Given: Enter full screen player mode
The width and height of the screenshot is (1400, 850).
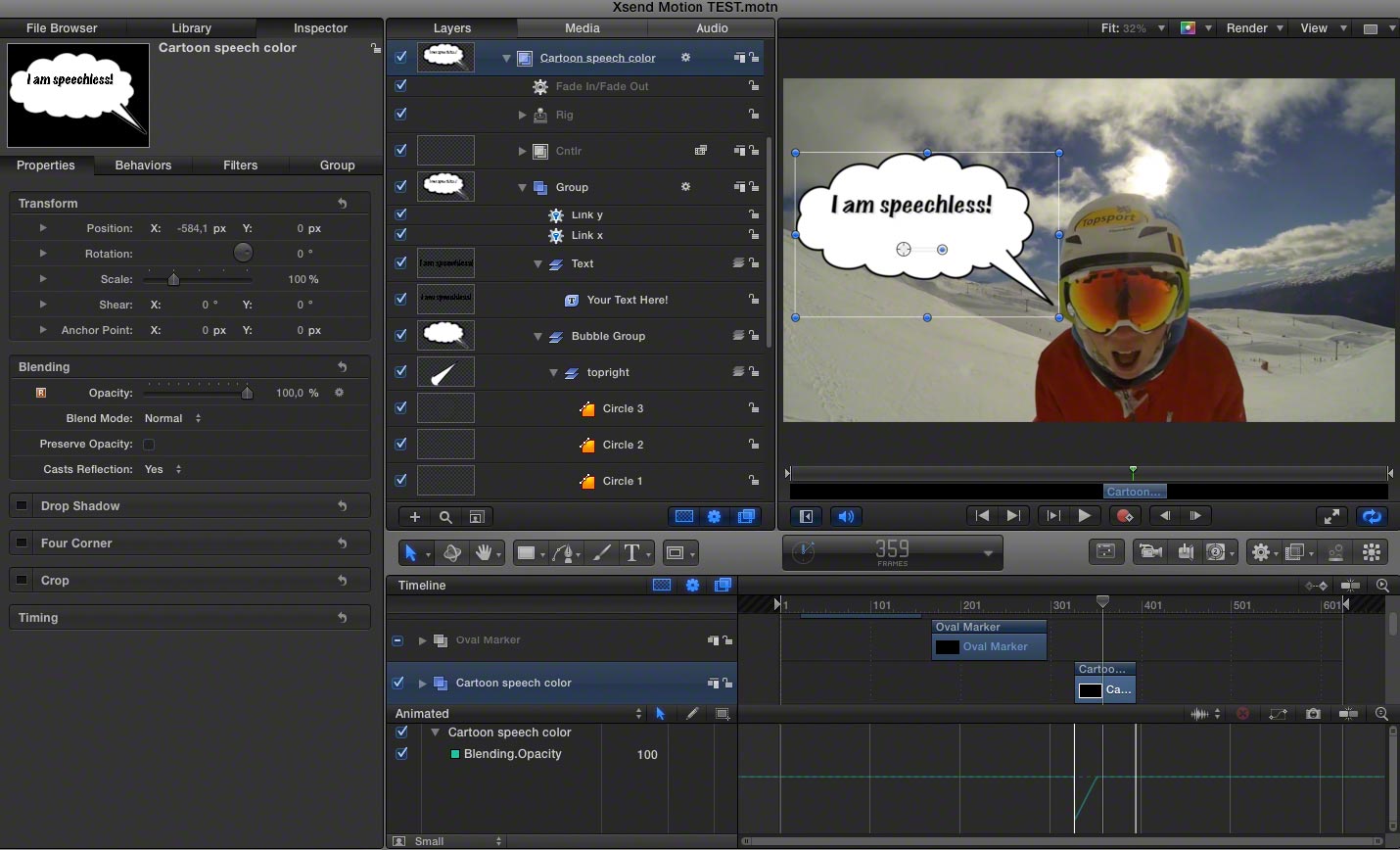Looking at the screenshot, I should pos(1330,516).
